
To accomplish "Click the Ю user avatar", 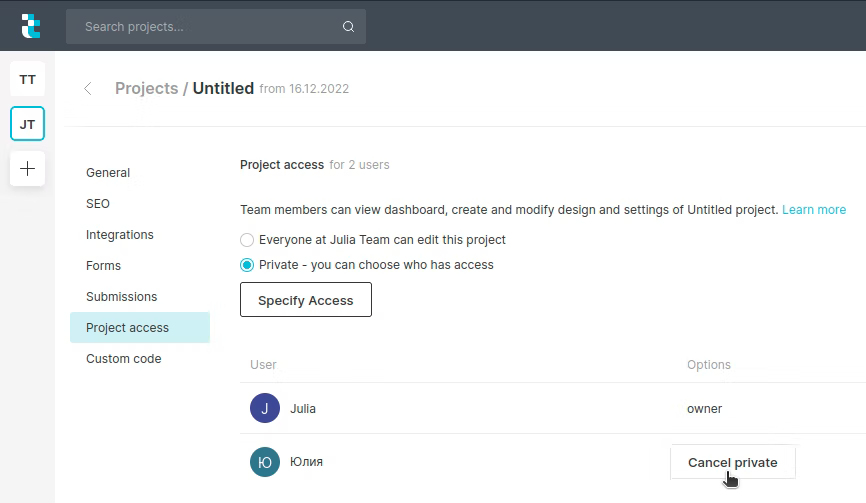I will [x=265, y=462].
